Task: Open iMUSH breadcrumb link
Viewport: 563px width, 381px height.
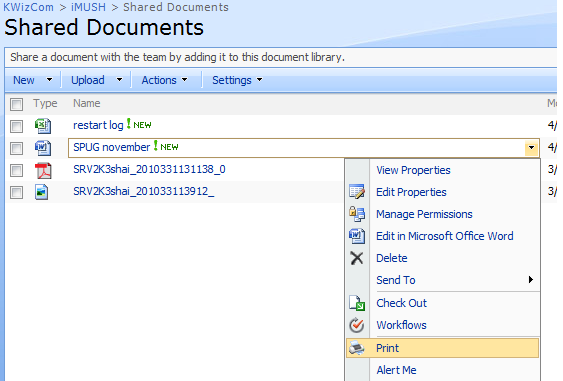Action: point(88,7)
